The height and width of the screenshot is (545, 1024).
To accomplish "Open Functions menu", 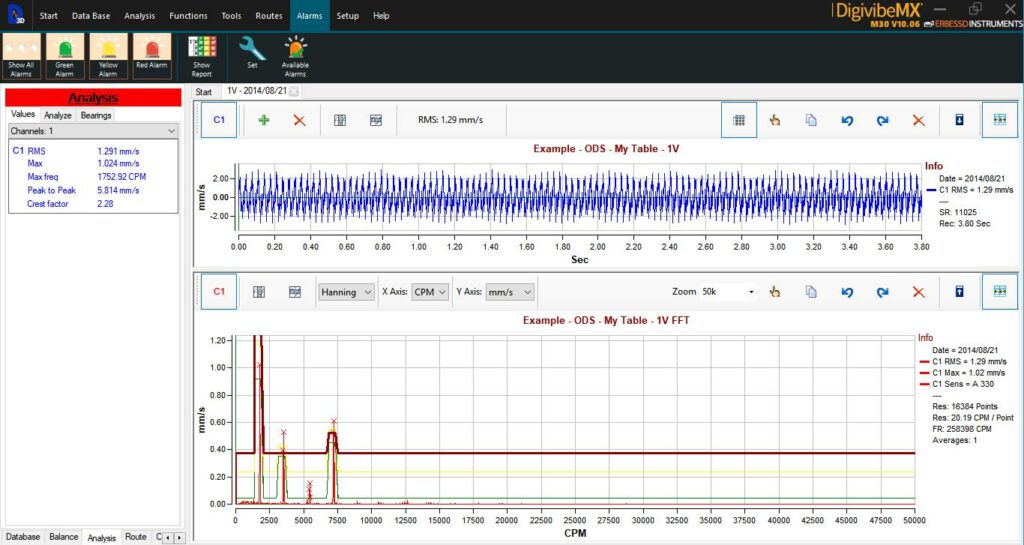I will pyautogui.click(x=188, y=16).
